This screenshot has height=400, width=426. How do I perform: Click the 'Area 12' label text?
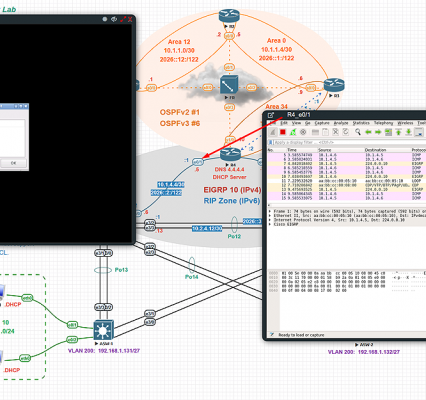tap(179, 42)
